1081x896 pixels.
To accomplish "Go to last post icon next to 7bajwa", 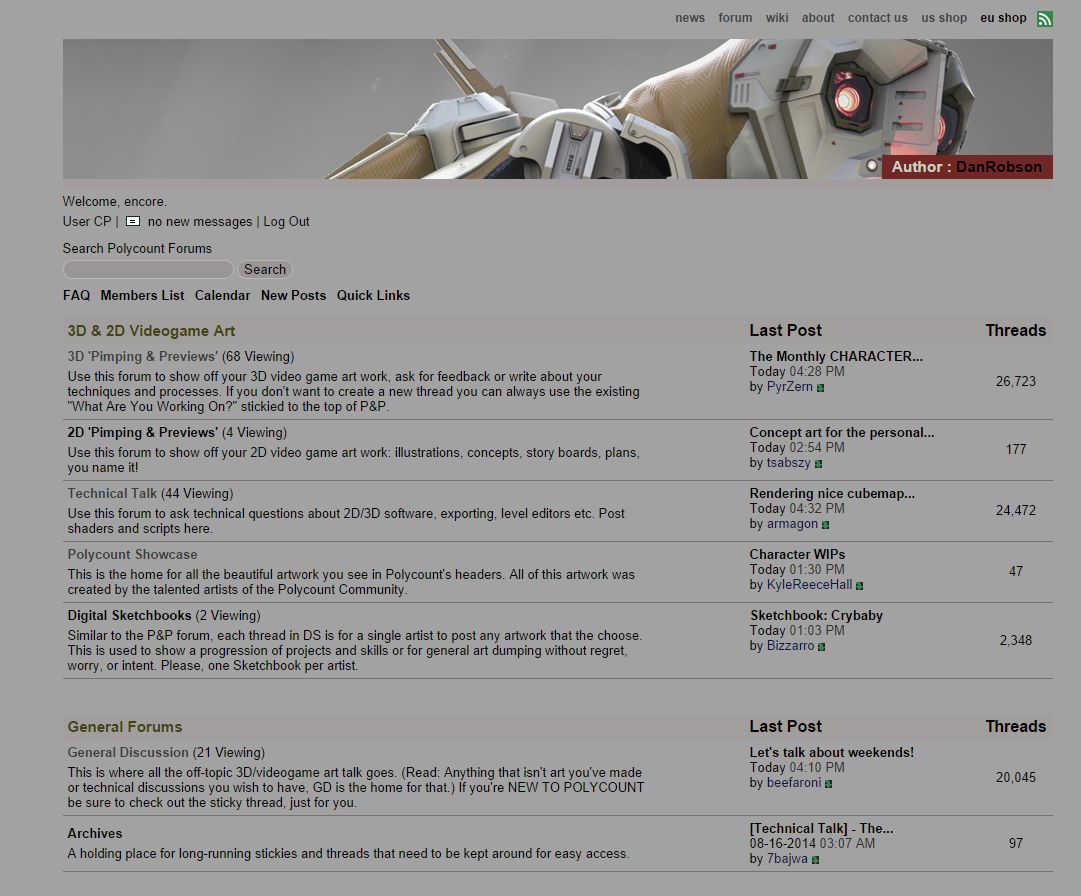I will tap(815, 860).
